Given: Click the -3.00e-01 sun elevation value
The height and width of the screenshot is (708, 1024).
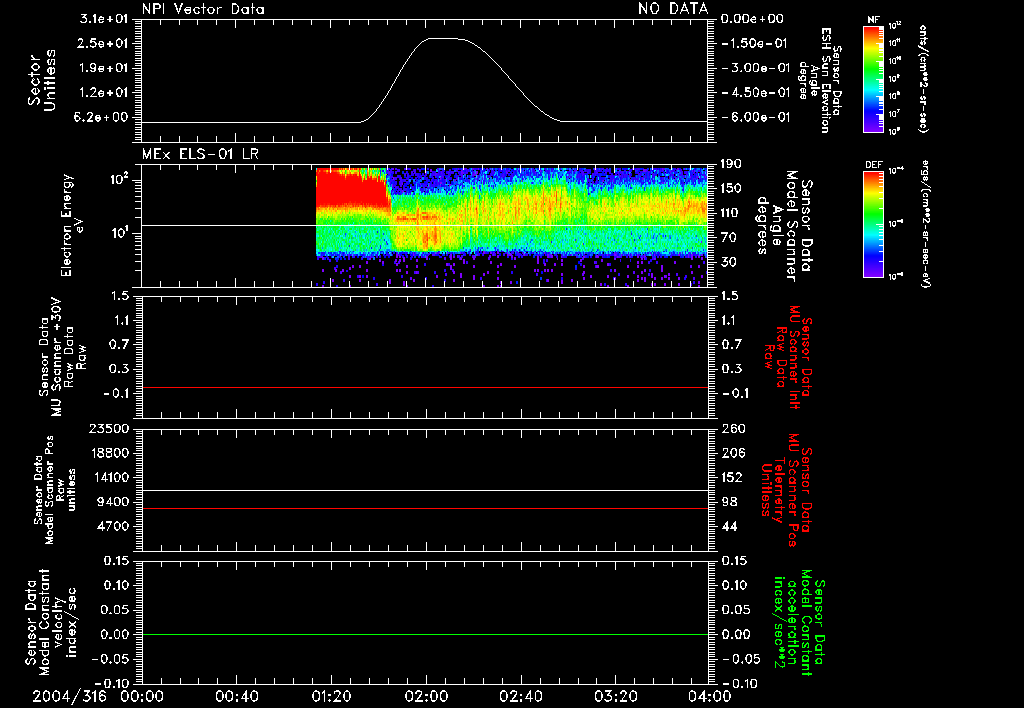Looking at the screenshot, I should (x=756, y=68).
